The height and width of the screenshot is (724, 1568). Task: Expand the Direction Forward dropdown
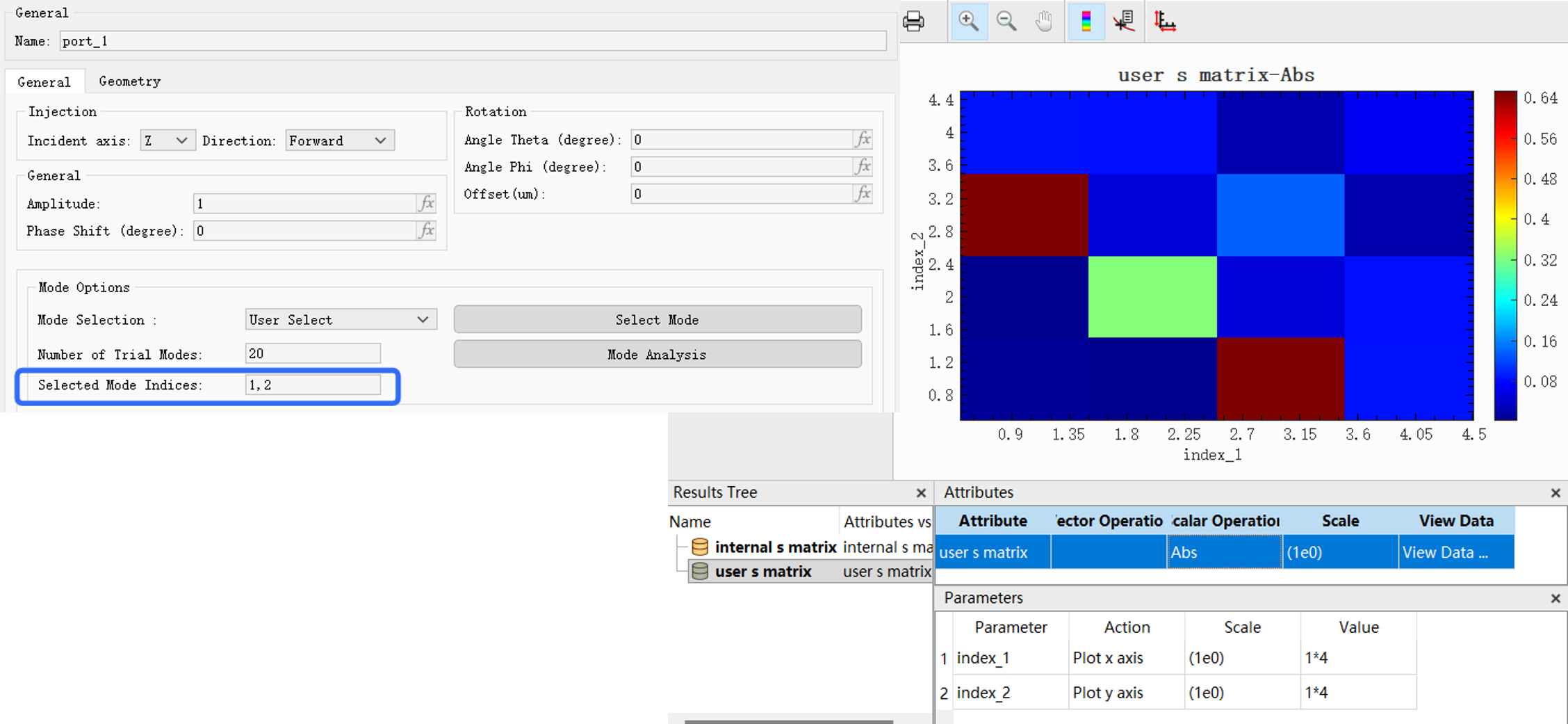pyautogui.click(x=339, y=140)
